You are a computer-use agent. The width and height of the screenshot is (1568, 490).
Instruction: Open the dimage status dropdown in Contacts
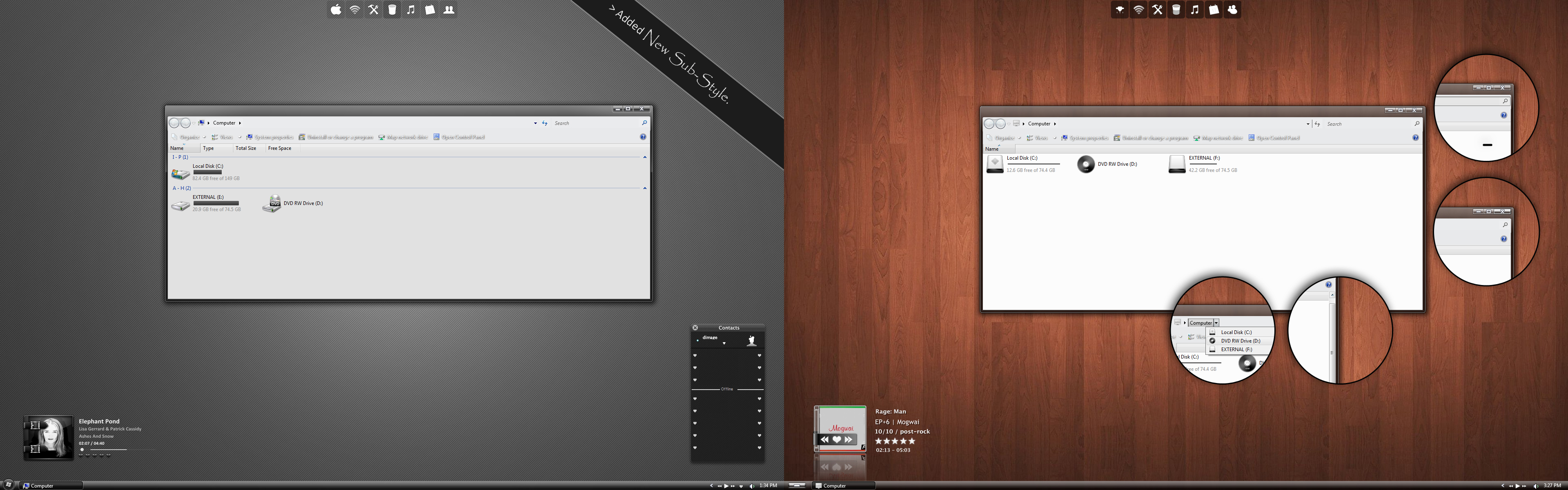pos(724,343)
